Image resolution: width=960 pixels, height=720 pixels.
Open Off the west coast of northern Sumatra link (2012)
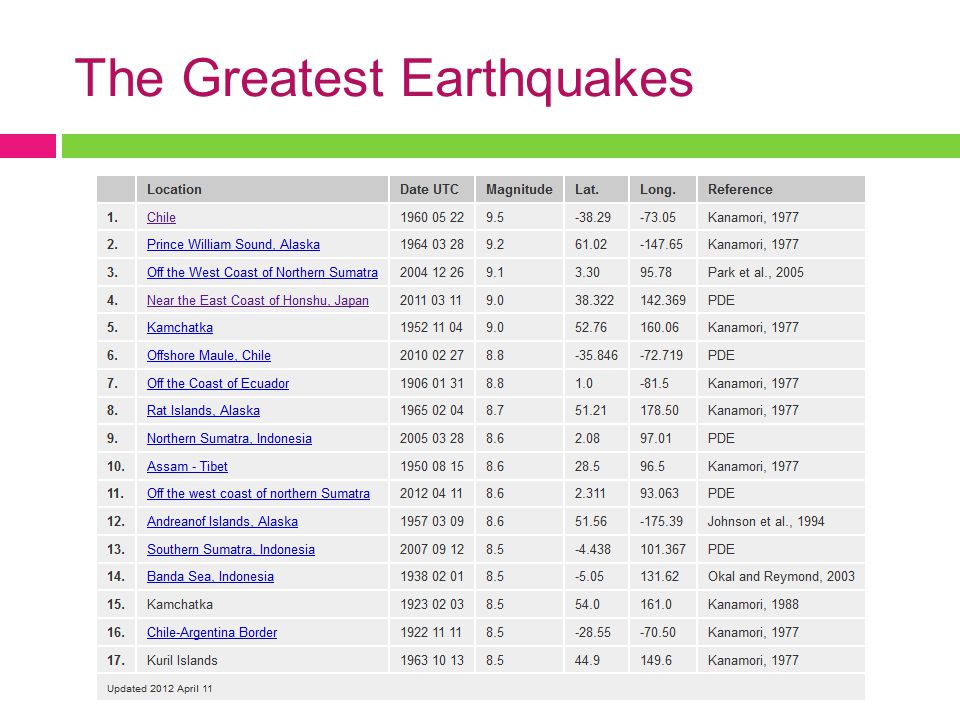click(x=258, y=493)
